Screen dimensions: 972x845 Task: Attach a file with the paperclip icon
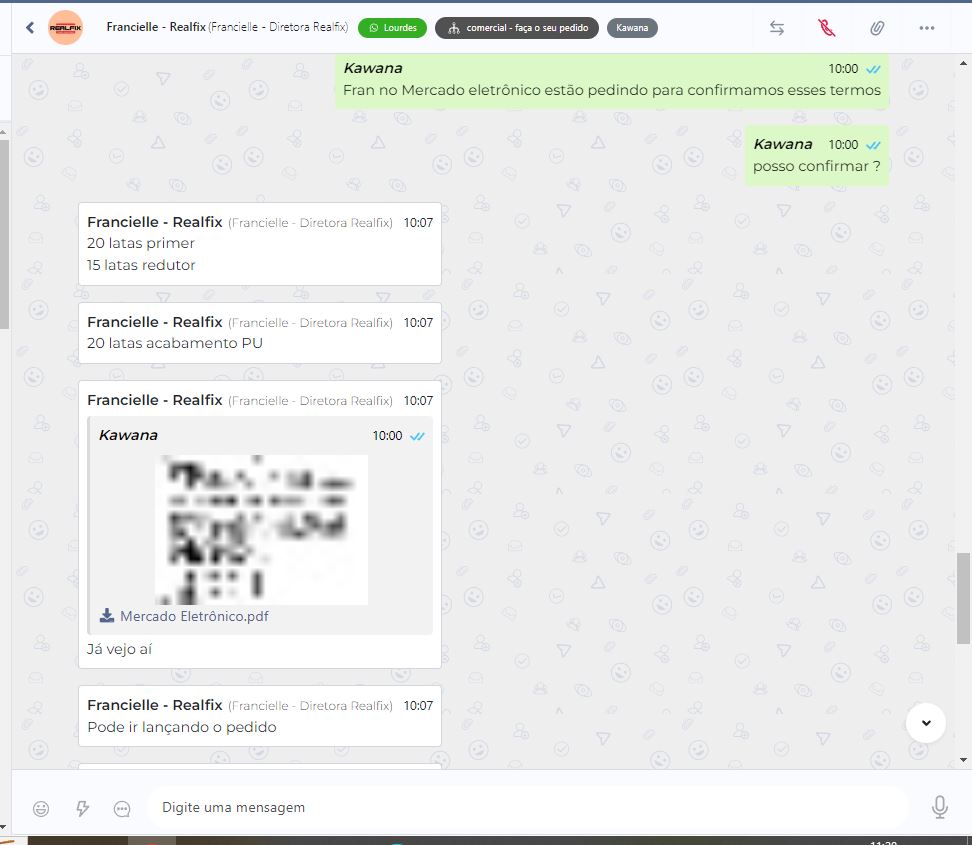877,28
